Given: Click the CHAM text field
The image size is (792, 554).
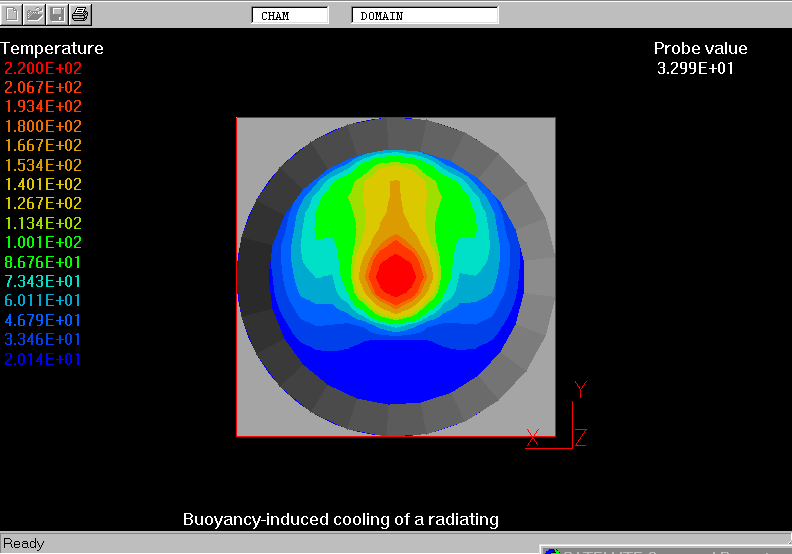Looking at the screenshot, I should [x=290, y=15].
